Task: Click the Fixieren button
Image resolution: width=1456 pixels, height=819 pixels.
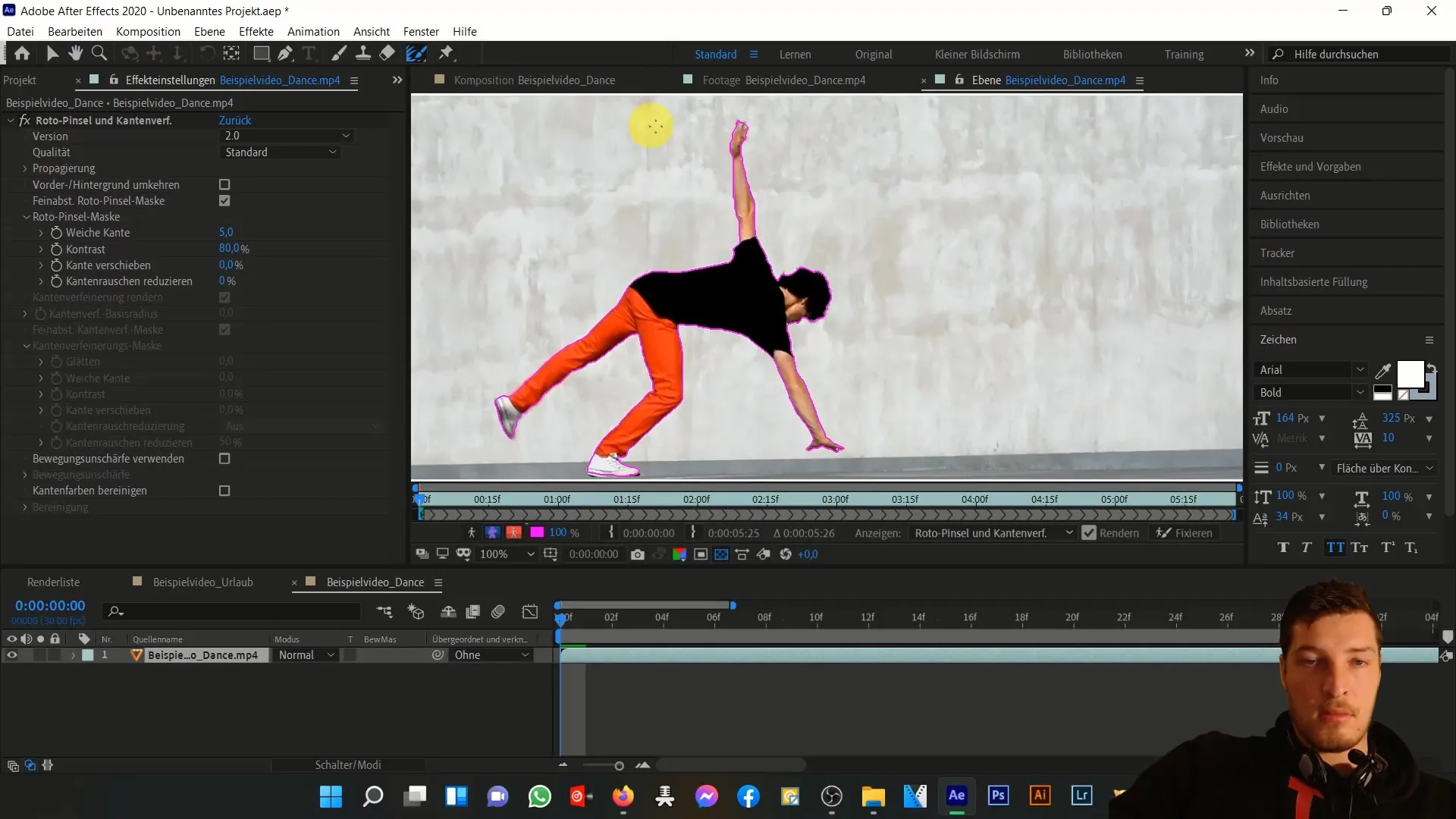Action: 1184,533
